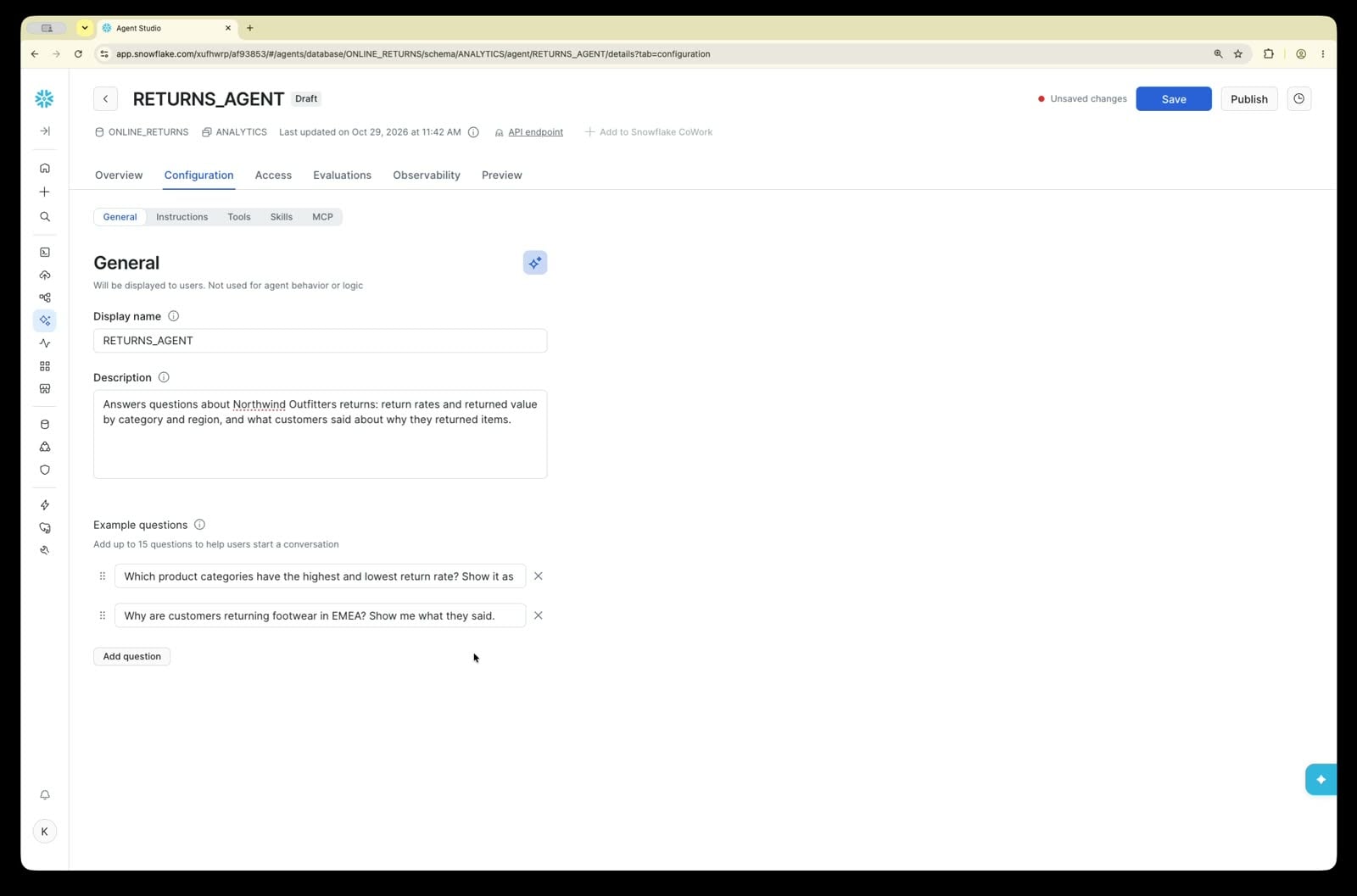Viewport: 1357px width, 896px height.
Task: Open the database cylinder icon in the sidebar
Action: (45, 425)
